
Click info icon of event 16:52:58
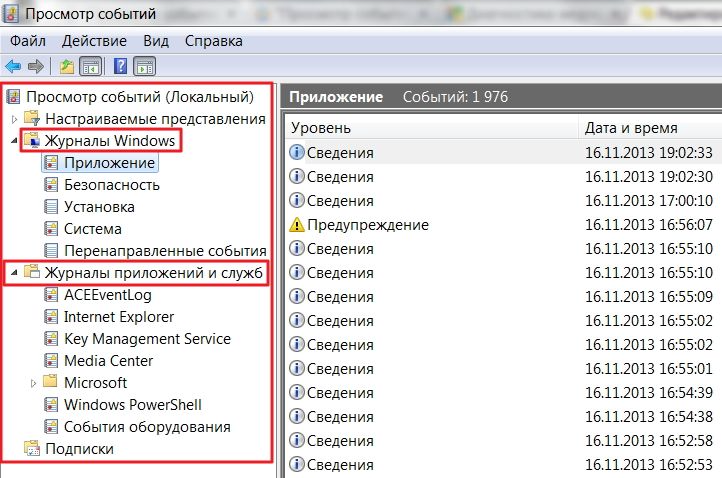click(x=297, y=441)
